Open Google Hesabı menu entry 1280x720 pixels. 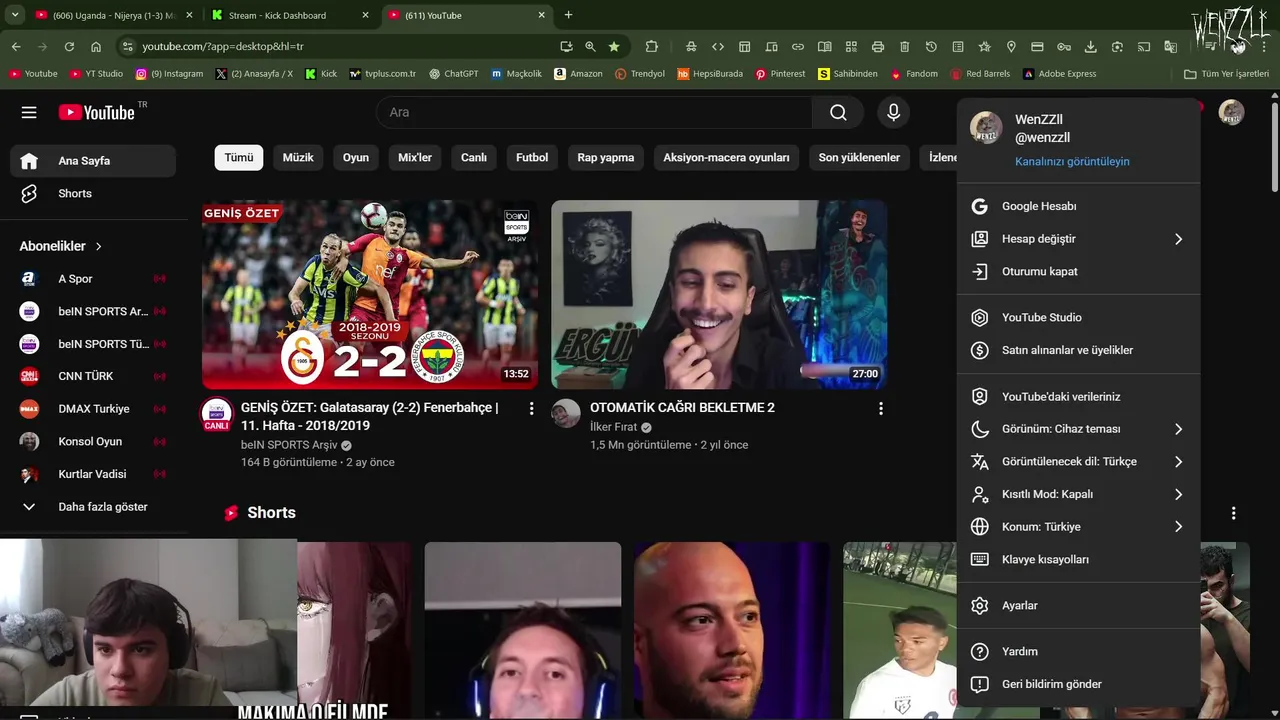pyautogui.click(x=1078, y=206)
